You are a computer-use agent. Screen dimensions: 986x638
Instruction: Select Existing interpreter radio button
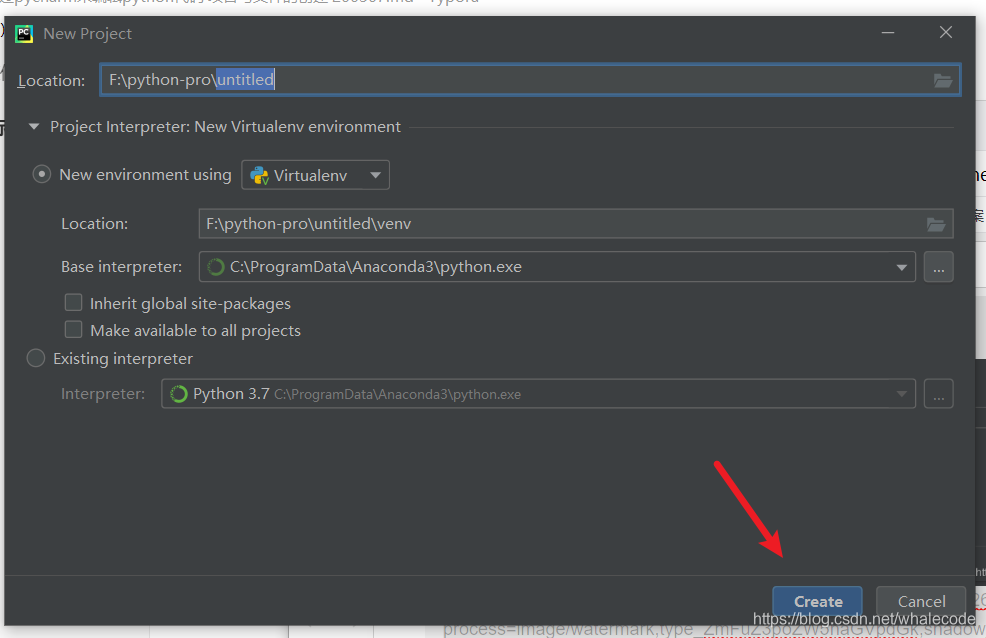[x=36, y=358]
